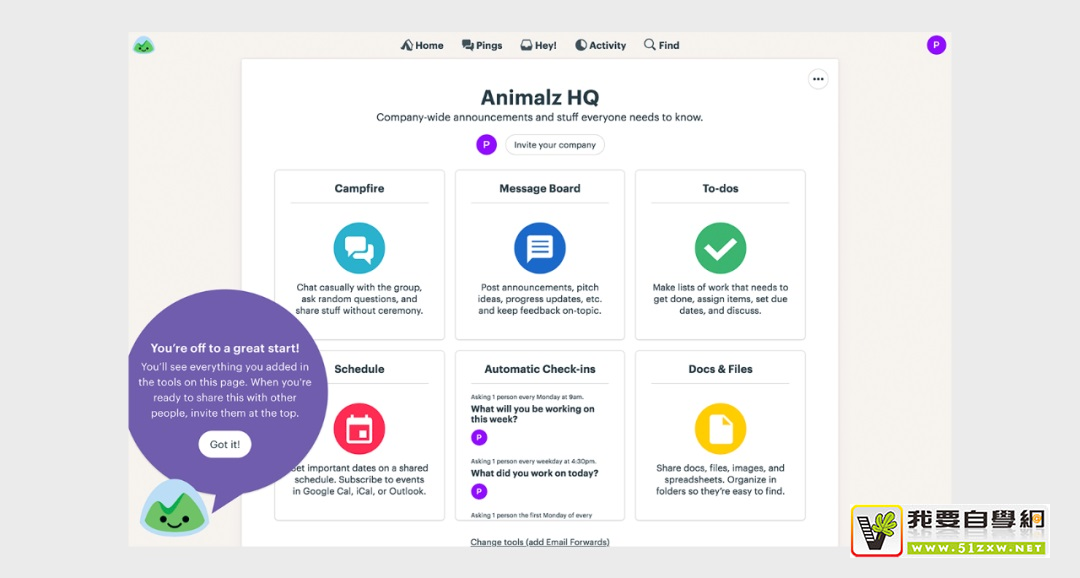Click the Message Board card title
The width and height of the screenshot is (1080, 578).
click(x=539, y=188)
